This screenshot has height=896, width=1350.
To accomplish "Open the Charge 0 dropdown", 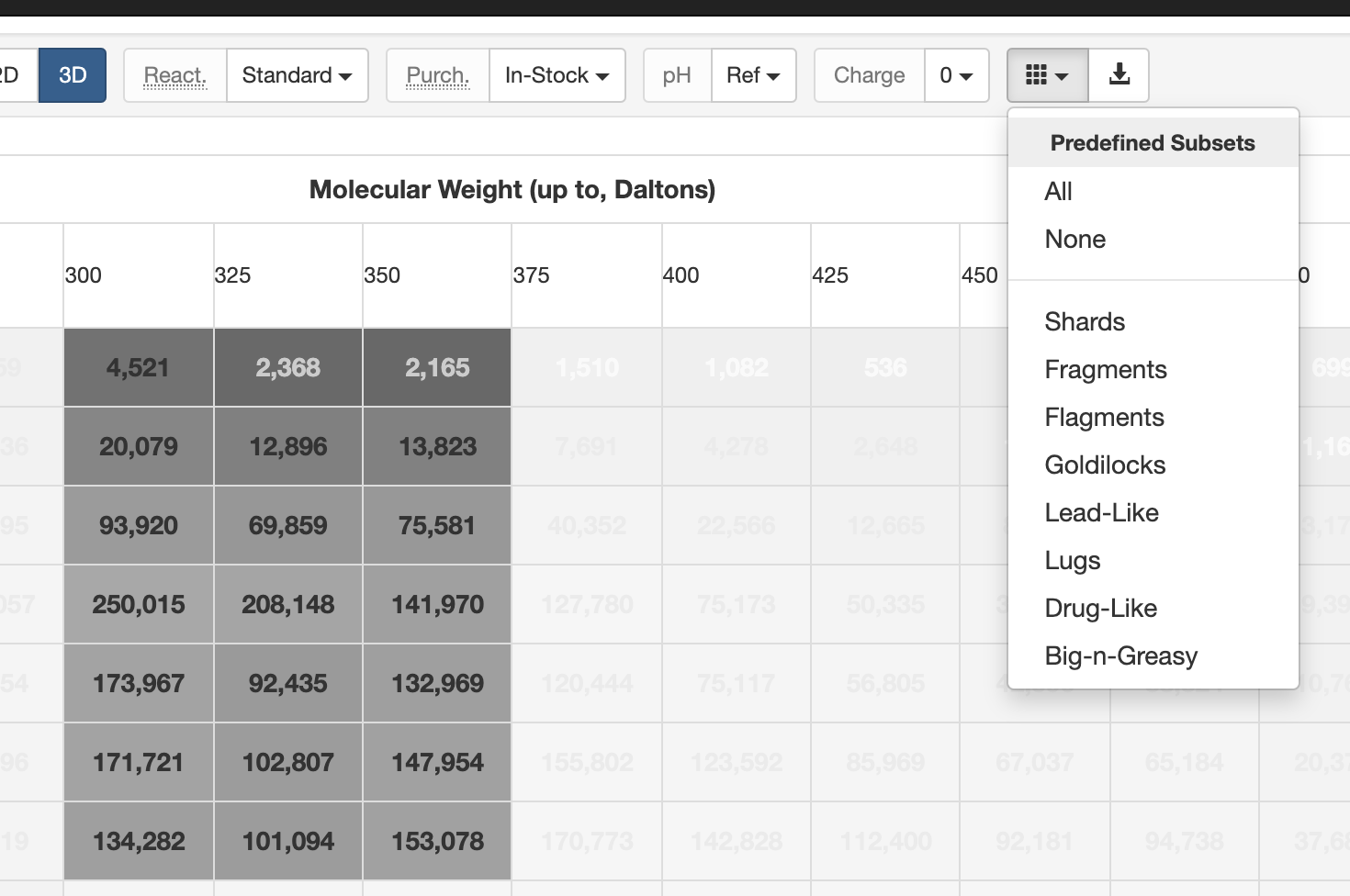I will pyautogui.click(x=956, y=75).
